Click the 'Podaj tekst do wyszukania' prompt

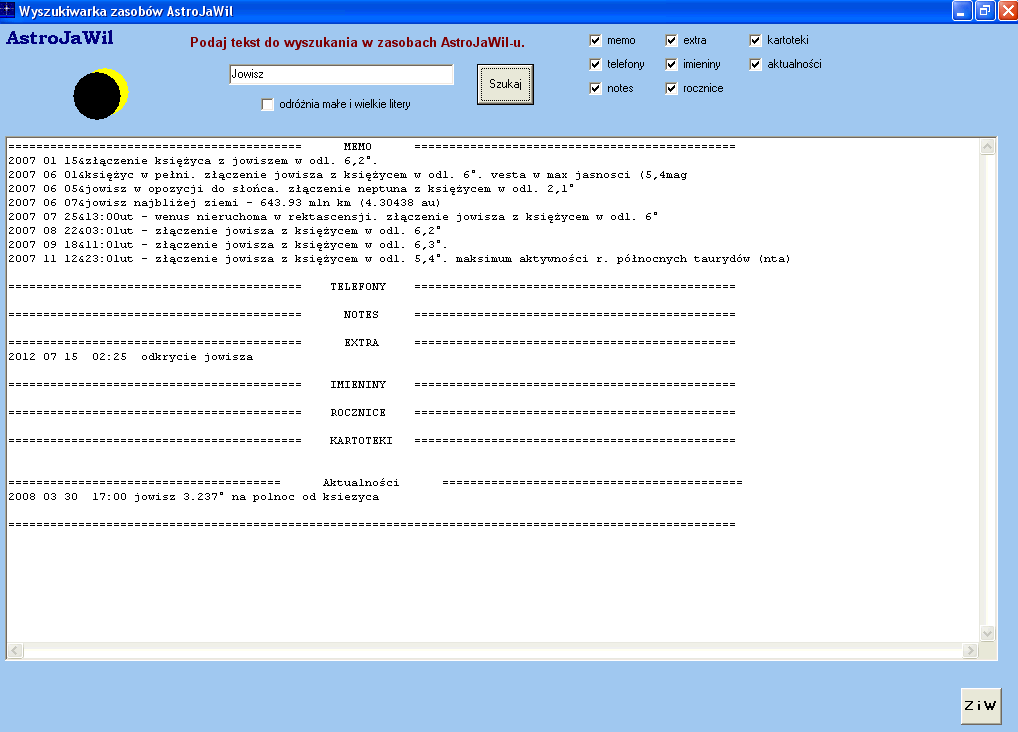pyautogui.click(x=357, y=43)
